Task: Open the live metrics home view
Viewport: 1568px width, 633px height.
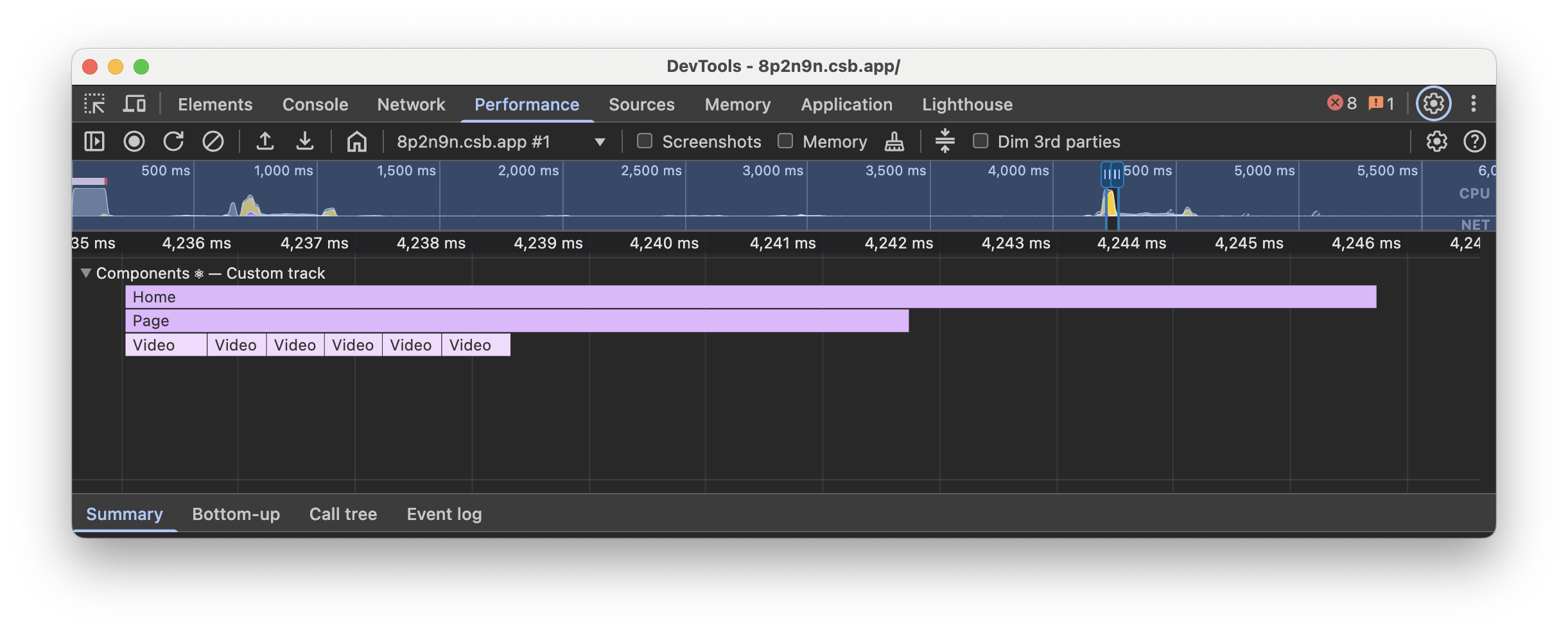Action: (x=357, y=141)
